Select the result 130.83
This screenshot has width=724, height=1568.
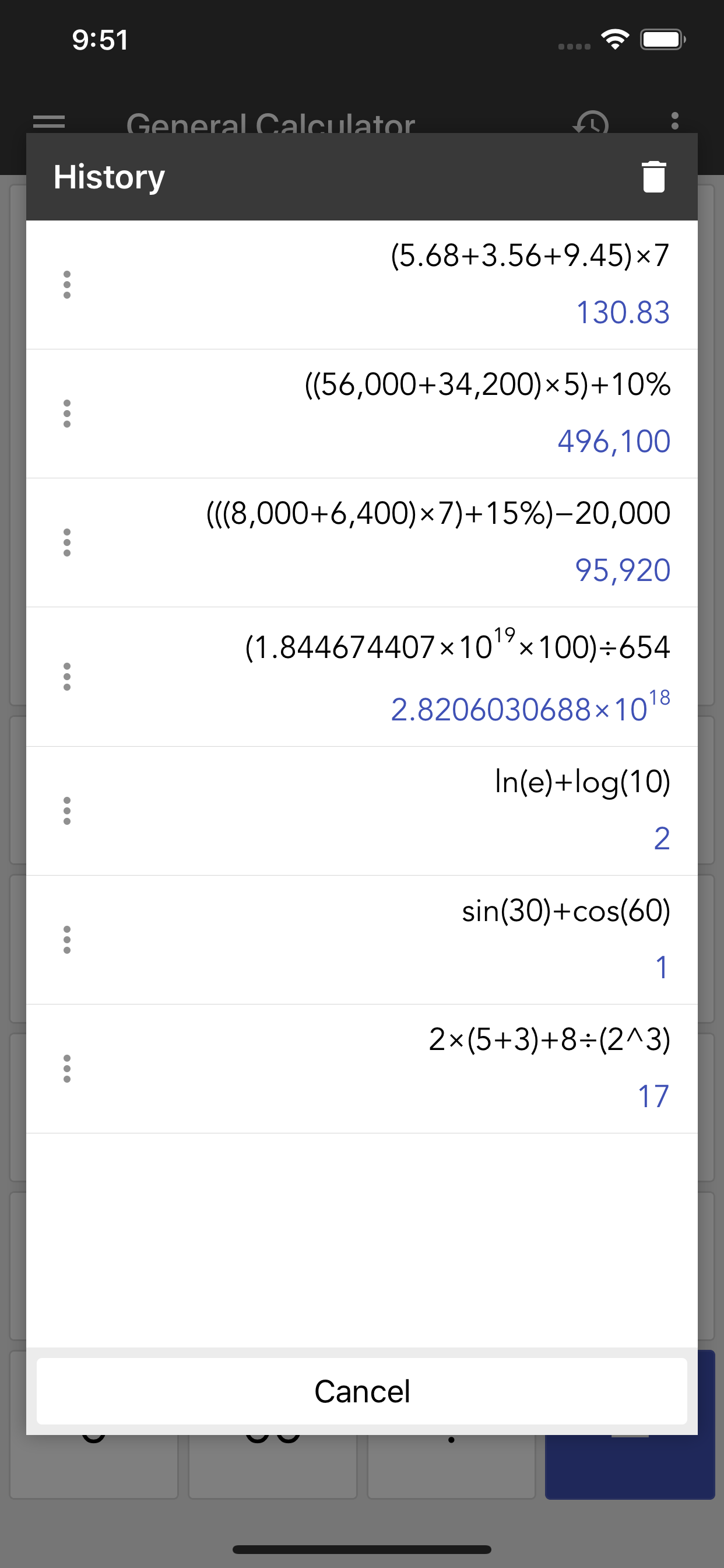click(x=623, y=312)
